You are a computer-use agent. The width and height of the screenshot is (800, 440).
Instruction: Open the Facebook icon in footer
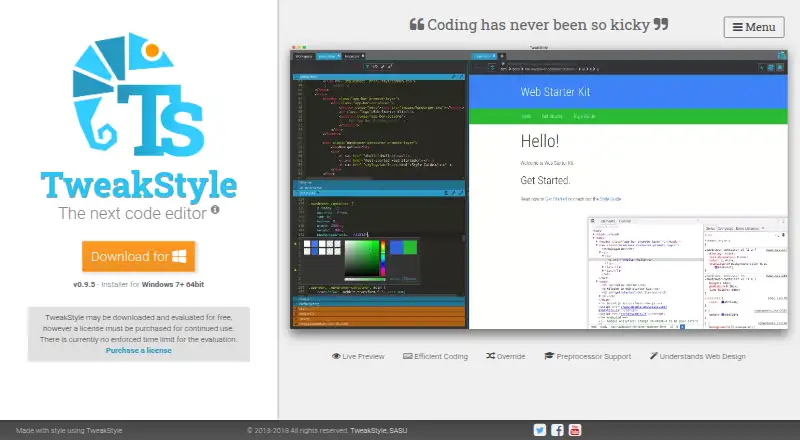click(557, 430)
